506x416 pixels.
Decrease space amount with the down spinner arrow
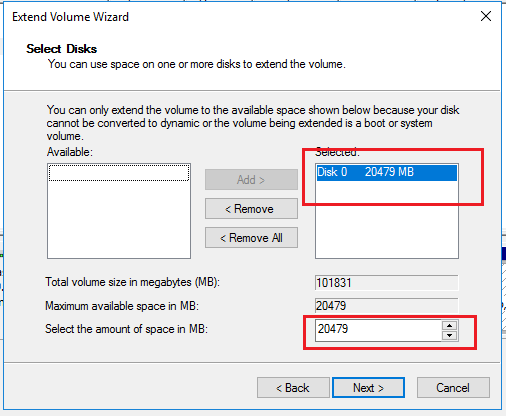pos(450,335)
